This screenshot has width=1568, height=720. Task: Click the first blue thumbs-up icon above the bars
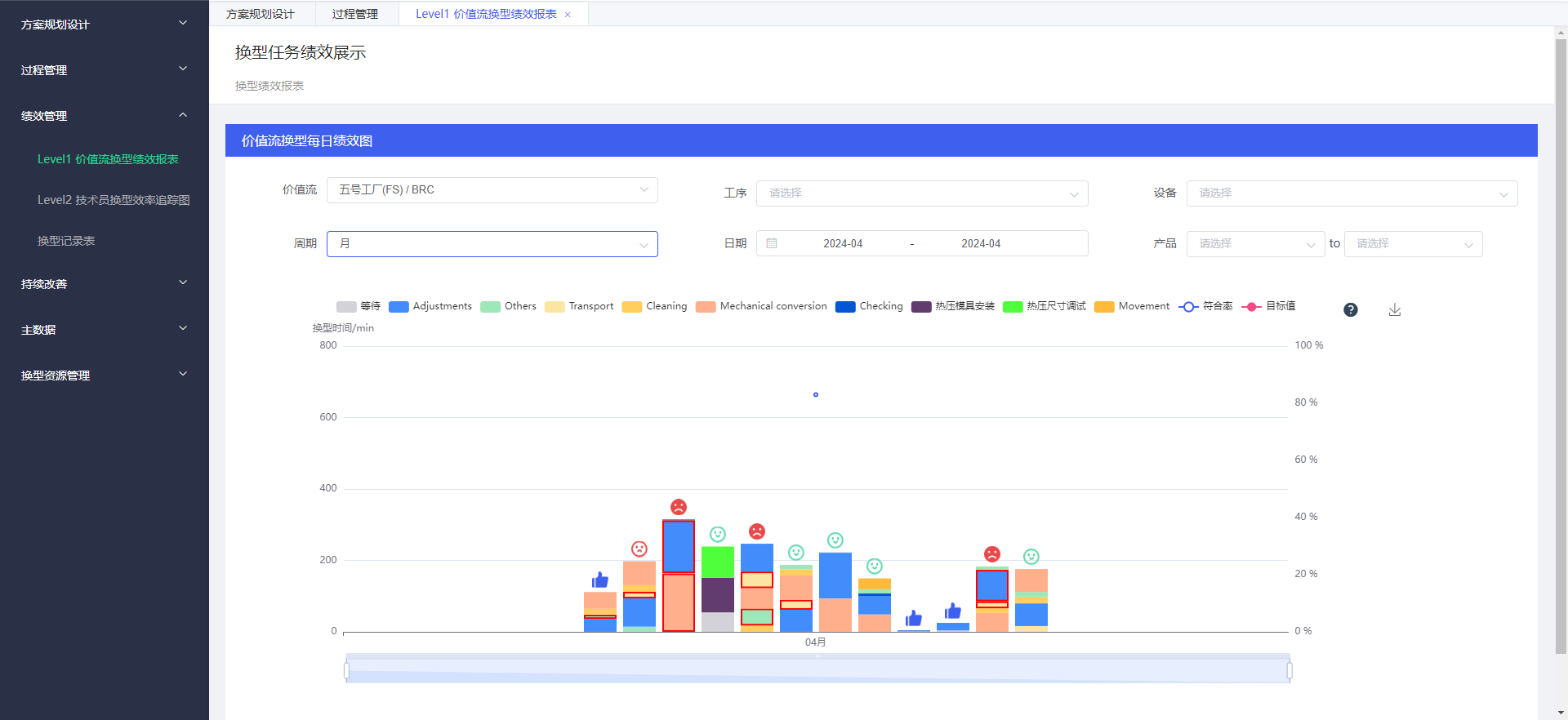click(600, 580)
